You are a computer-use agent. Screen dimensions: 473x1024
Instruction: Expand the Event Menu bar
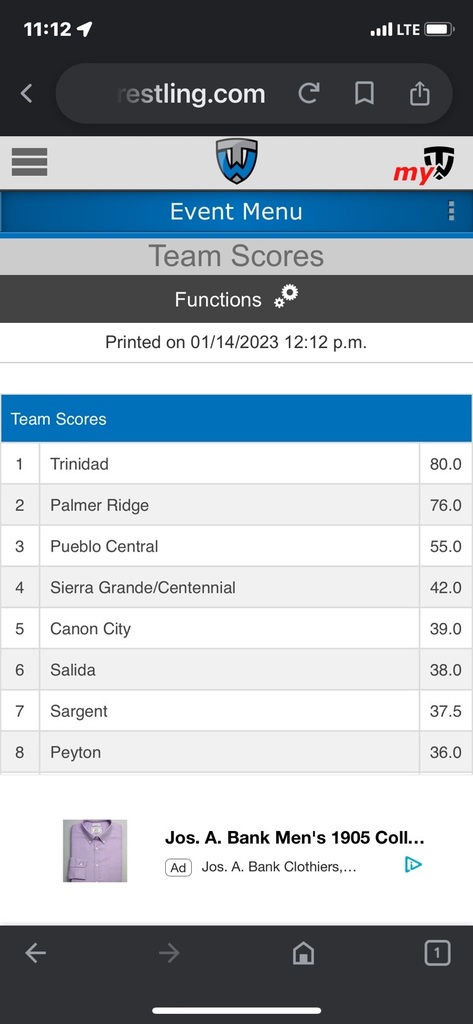[236, 212]
